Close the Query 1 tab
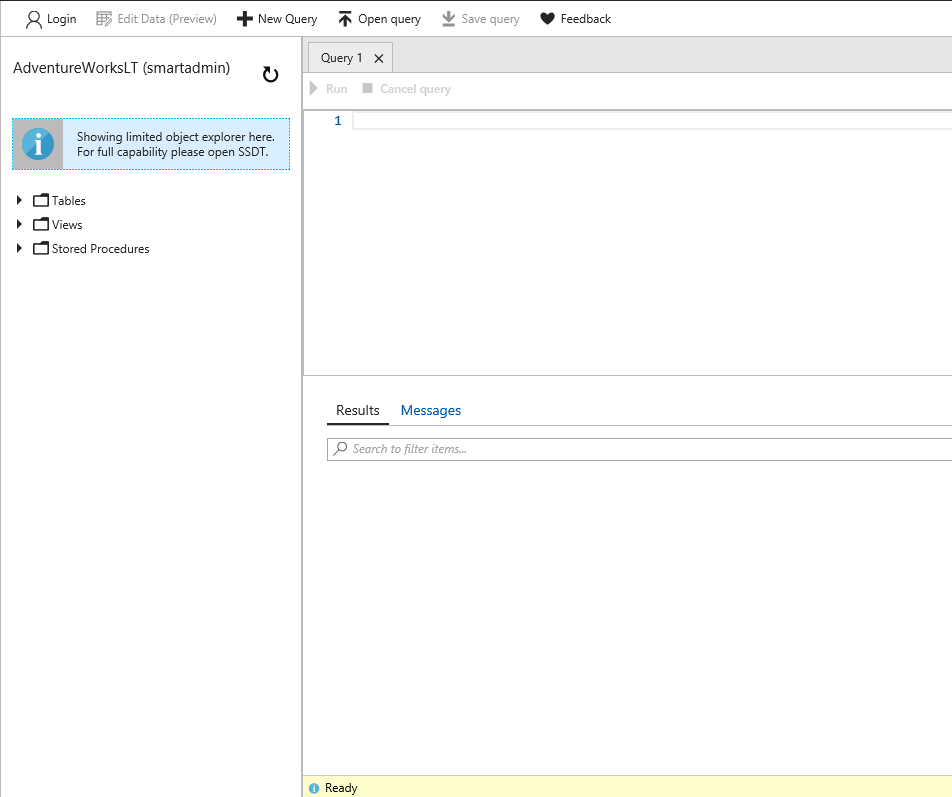Image resolution: width=952 pixels, height=797 pixels. pos(379,59)
